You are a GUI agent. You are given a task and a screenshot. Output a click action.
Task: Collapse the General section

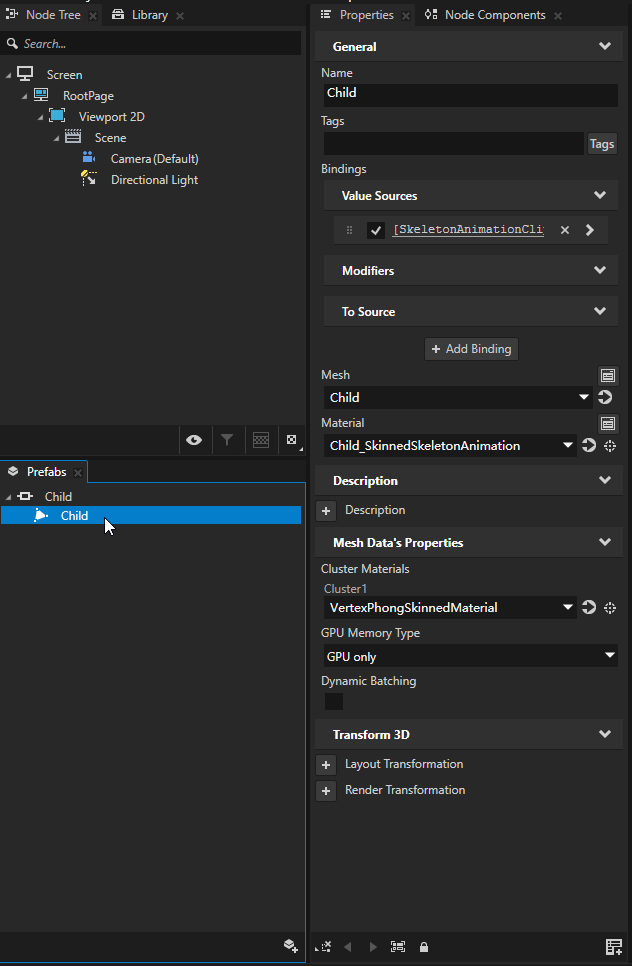click(x=605, y=46)
